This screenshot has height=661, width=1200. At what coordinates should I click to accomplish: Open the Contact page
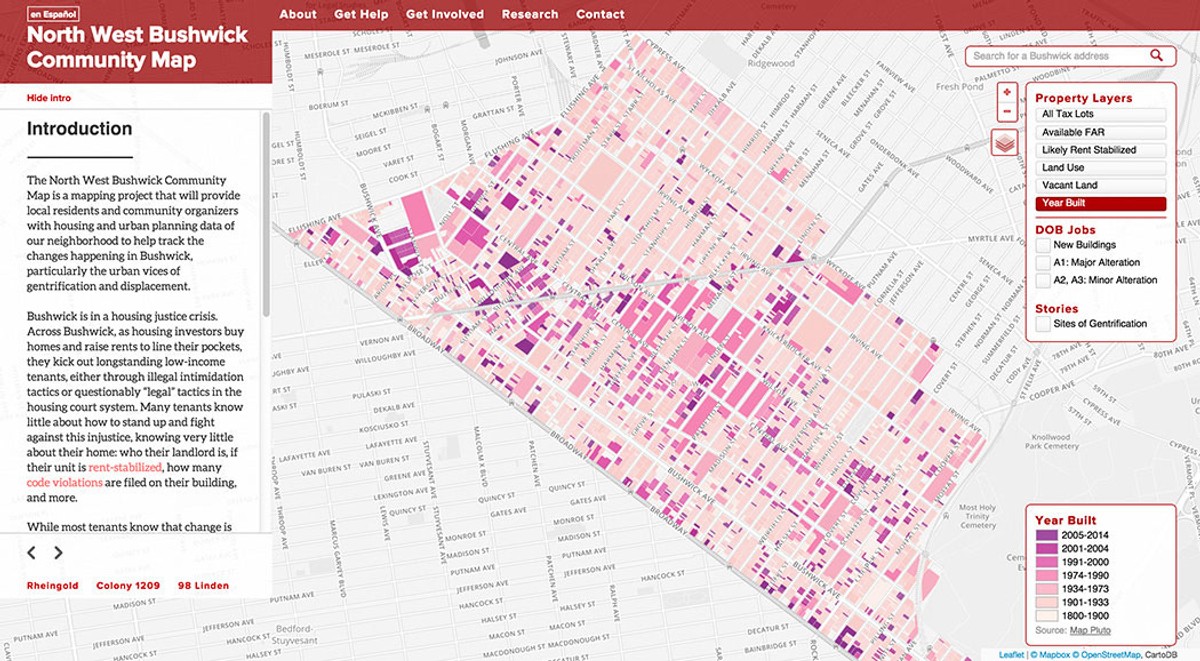point(600,14)
